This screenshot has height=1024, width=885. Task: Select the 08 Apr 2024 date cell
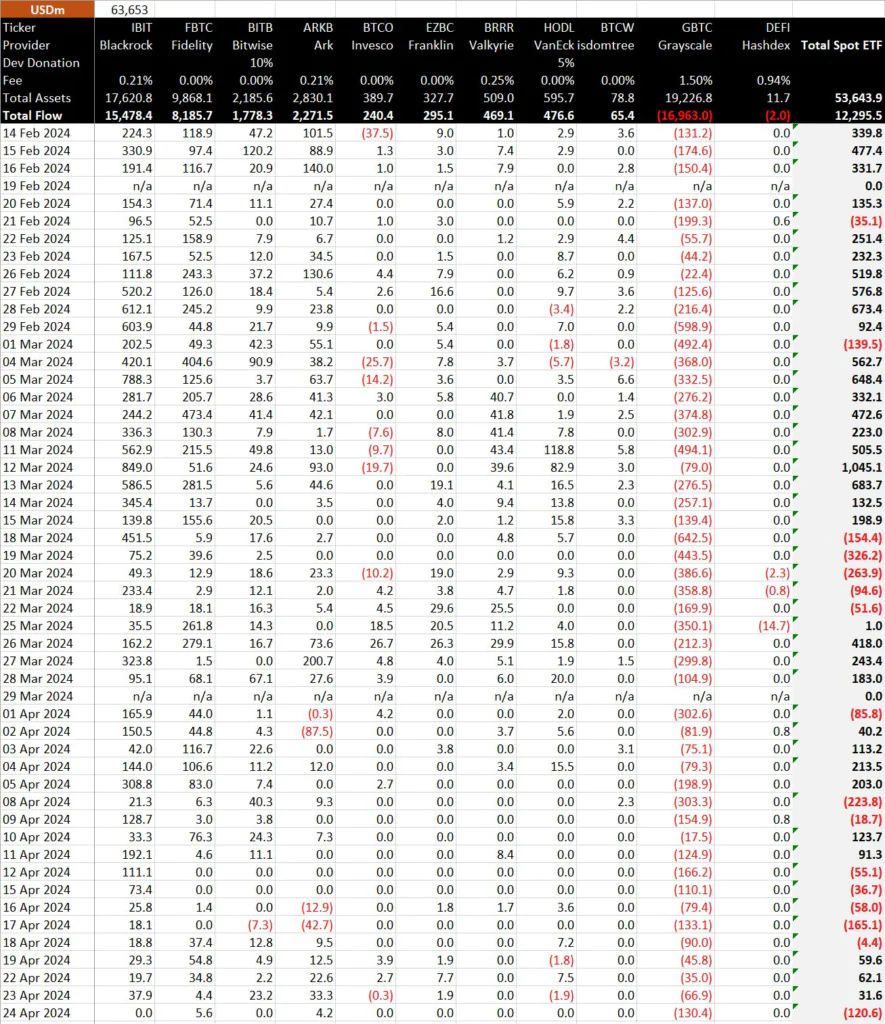[x=36, y=802]
